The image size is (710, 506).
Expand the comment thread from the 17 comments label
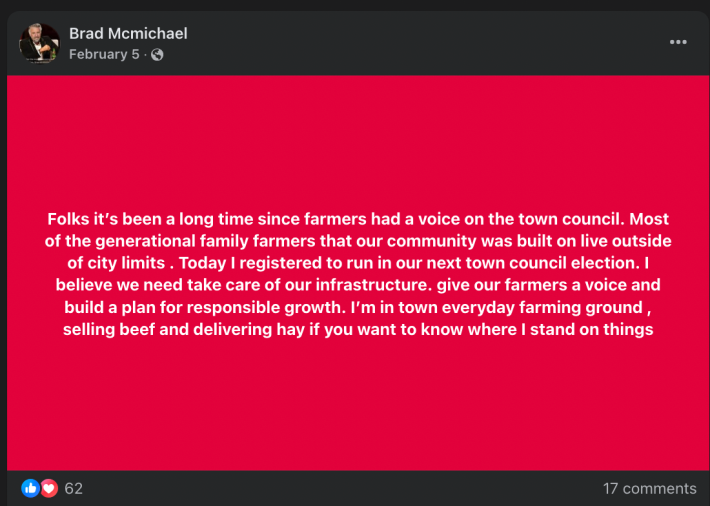pos(649,489)
